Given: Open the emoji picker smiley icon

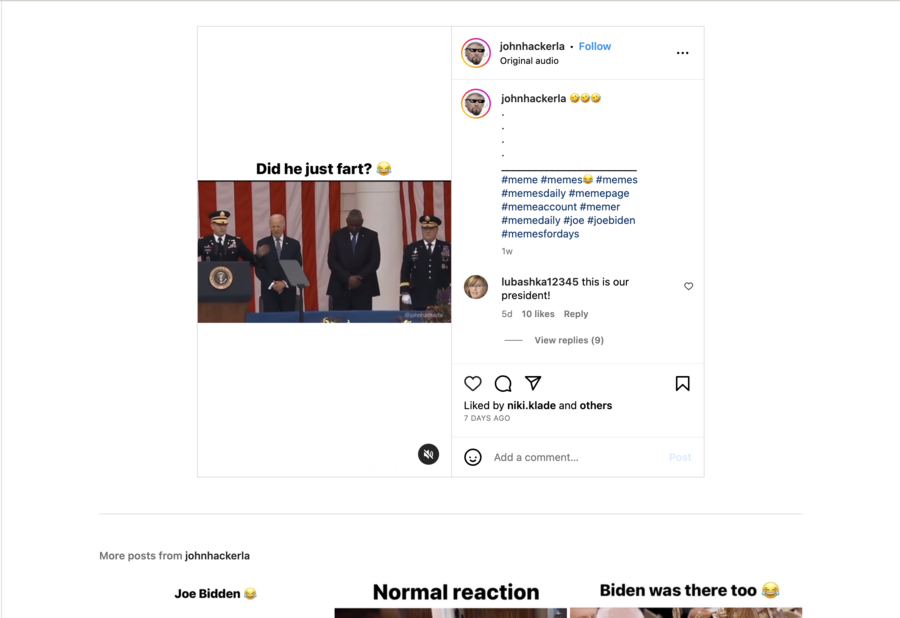Looking at the screenshot, I should (472, 457).
